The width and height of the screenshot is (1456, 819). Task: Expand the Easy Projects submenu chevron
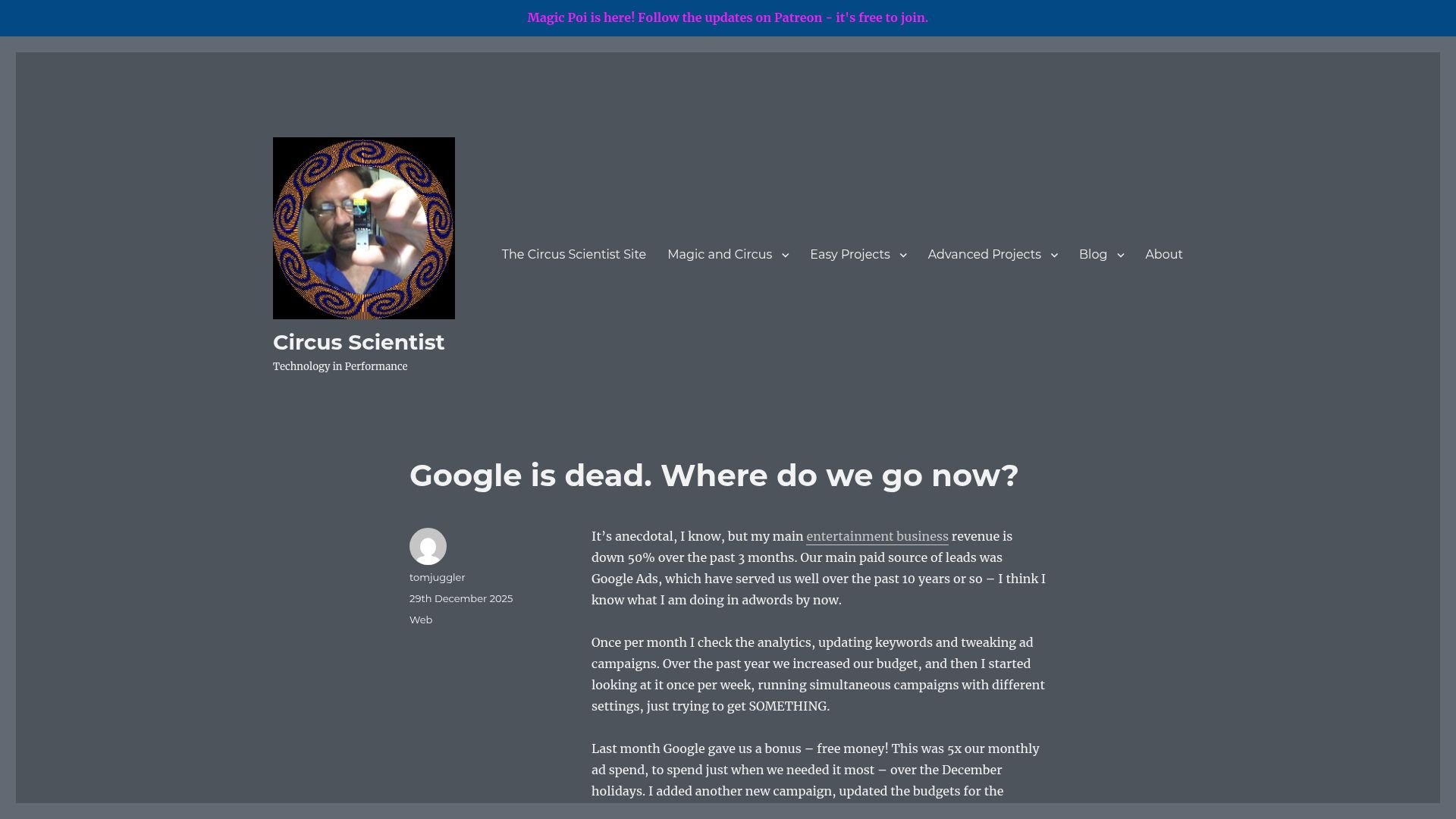[x=902, y=255]
